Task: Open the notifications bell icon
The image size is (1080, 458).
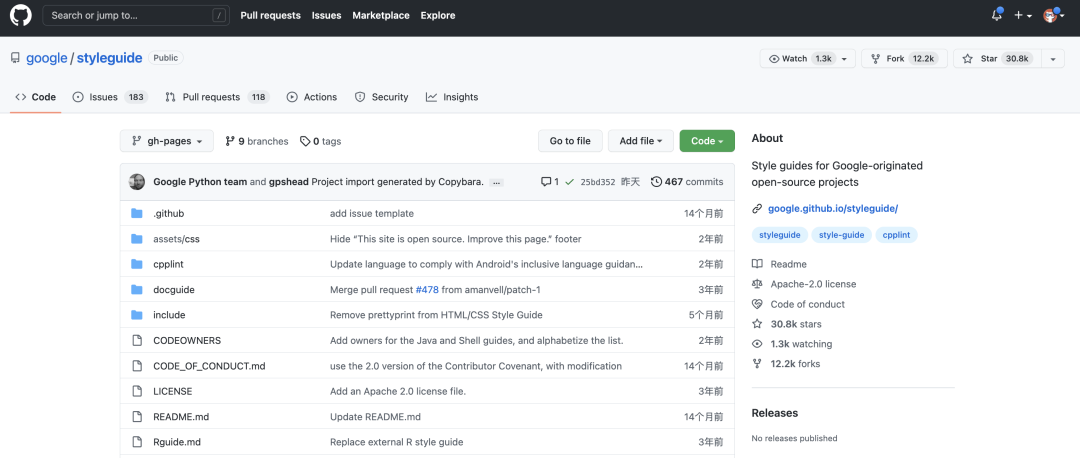Action: (997, 15)
